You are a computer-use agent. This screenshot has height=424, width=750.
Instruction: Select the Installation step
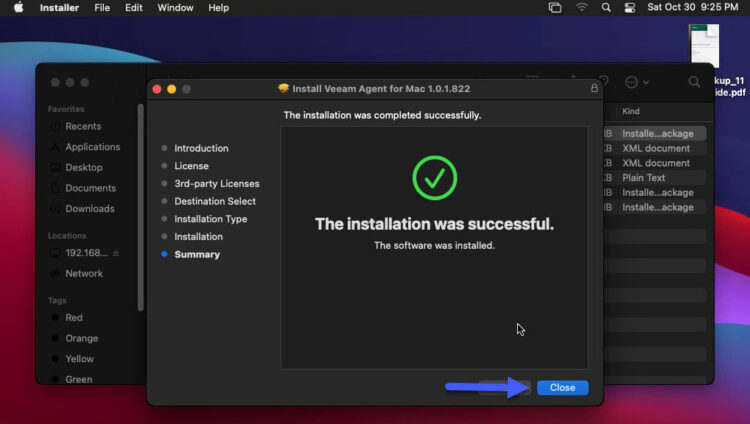click(x=198, y=237)
